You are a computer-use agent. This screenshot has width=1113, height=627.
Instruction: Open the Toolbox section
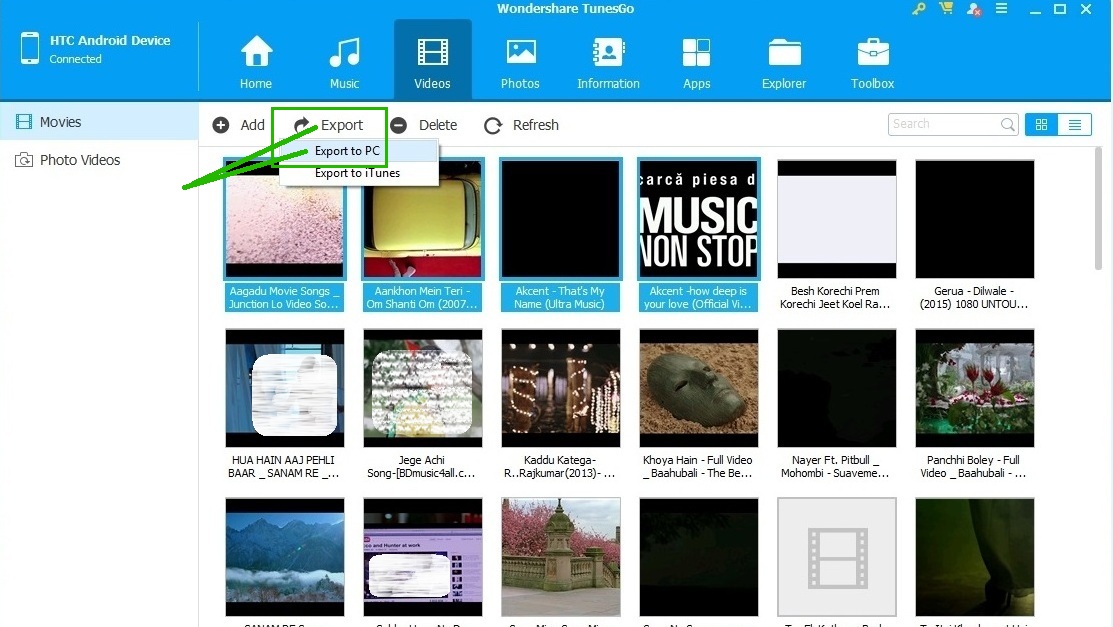point(872,62)
